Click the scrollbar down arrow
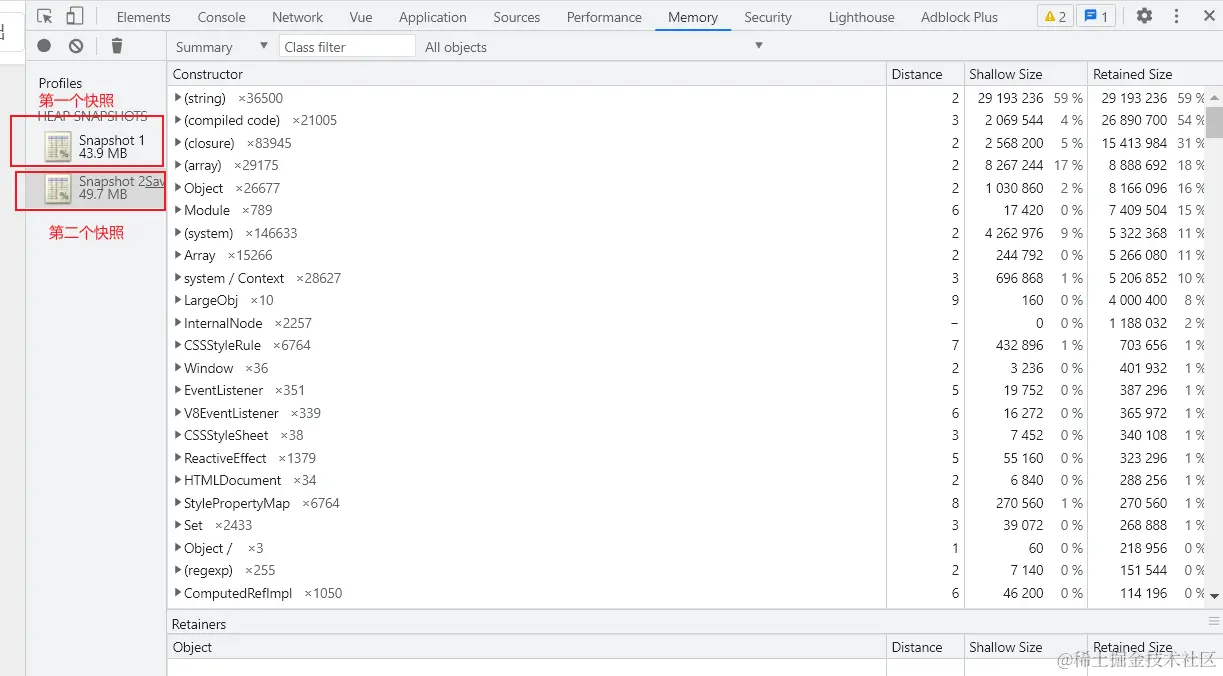This screenshot has width=1223, height=676. point(1215,596)
